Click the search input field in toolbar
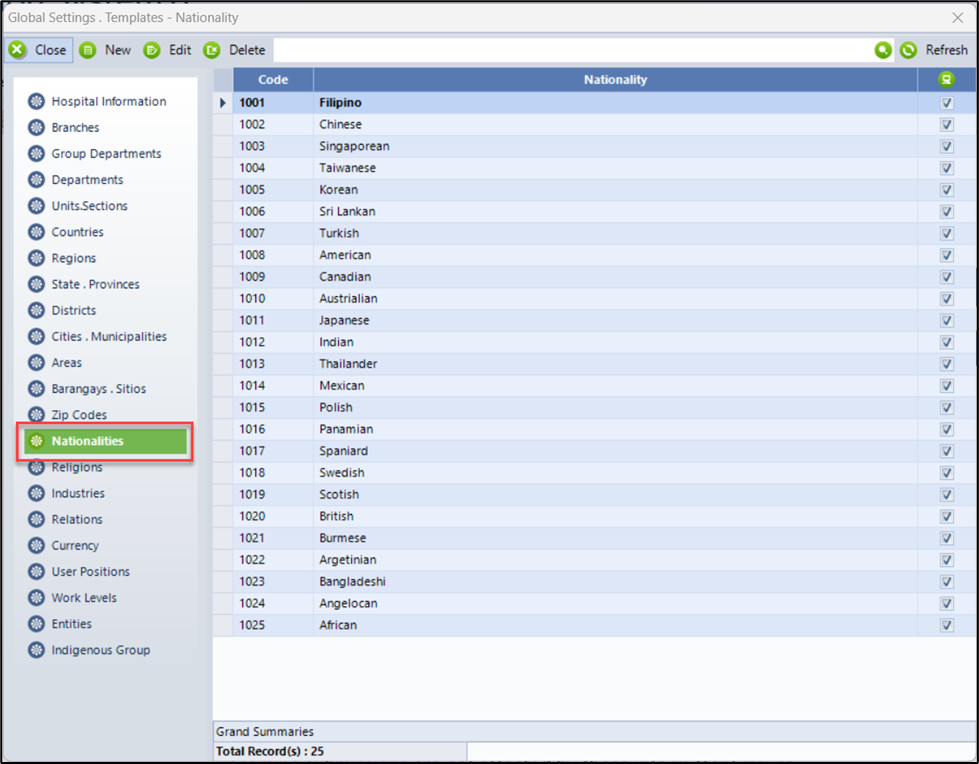Screen dimensions: 979x764 [x=570, y=50]
